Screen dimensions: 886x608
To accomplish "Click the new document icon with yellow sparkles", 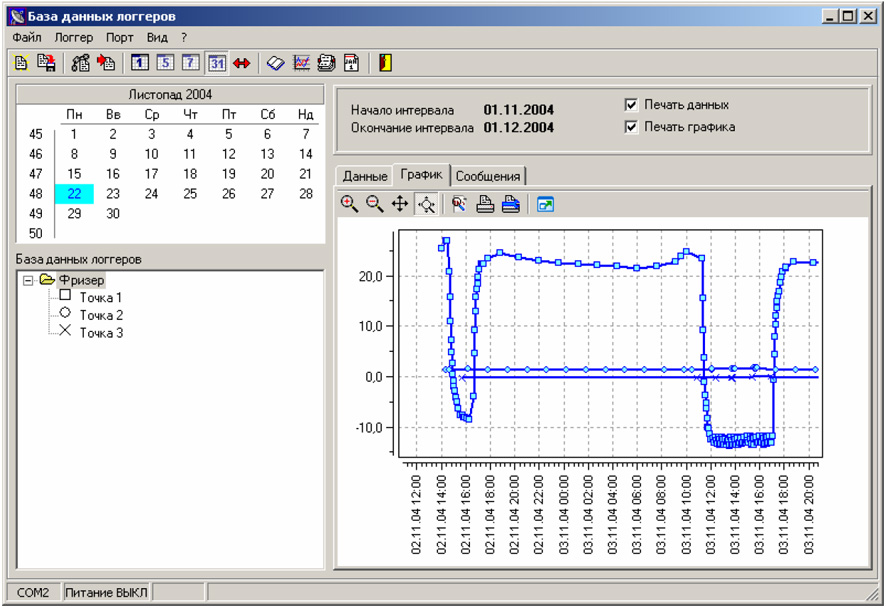I will [21, 63].
